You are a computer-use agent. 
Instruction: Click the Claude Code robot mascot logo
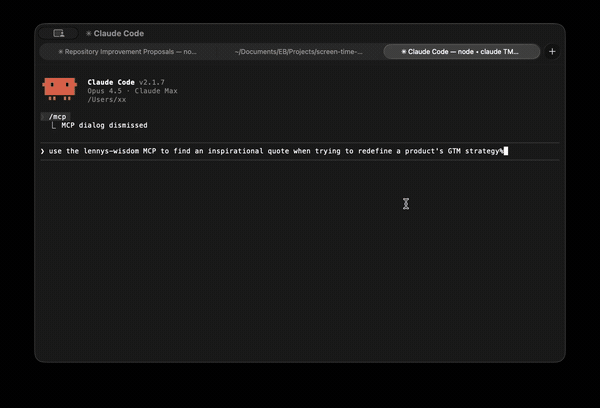click(x=59, y=89)
